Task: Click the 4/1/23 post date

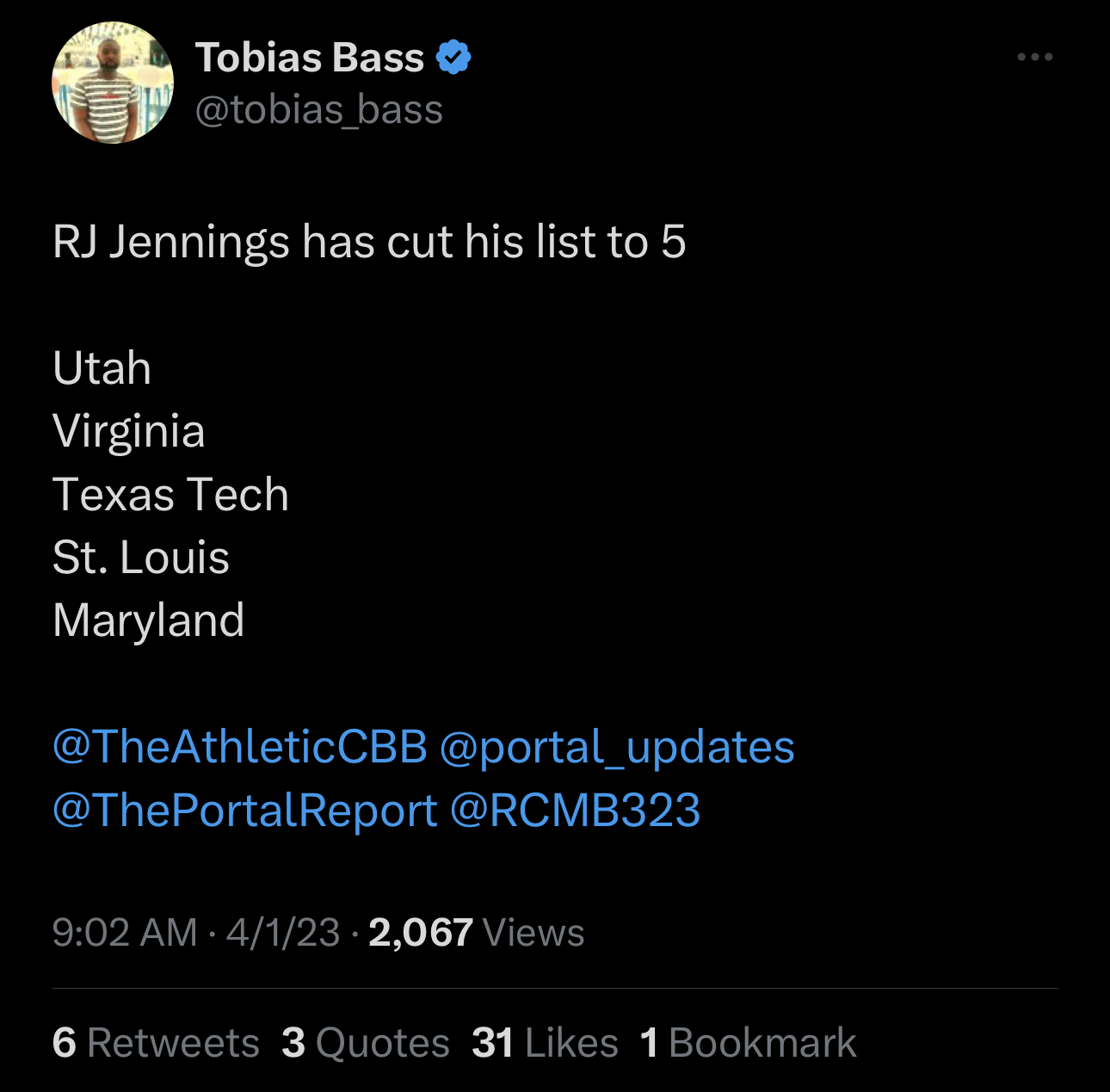Action: pos(283,933)
